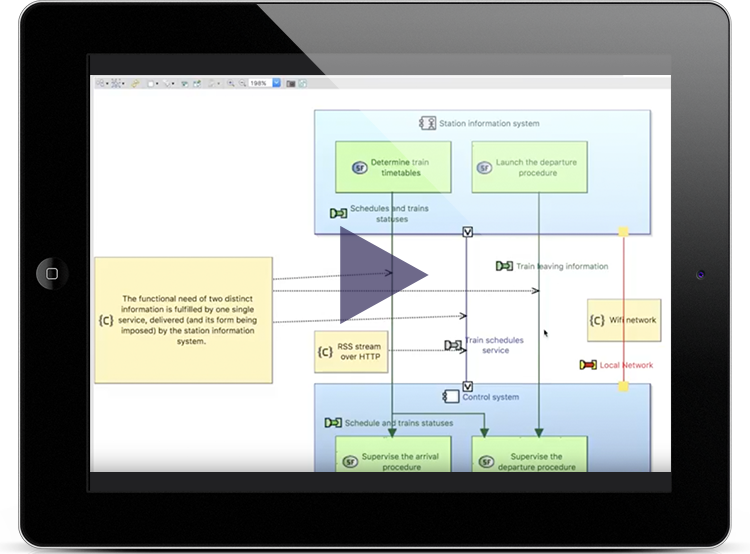Click the camera export-image toolbar icon

(291, 84)
